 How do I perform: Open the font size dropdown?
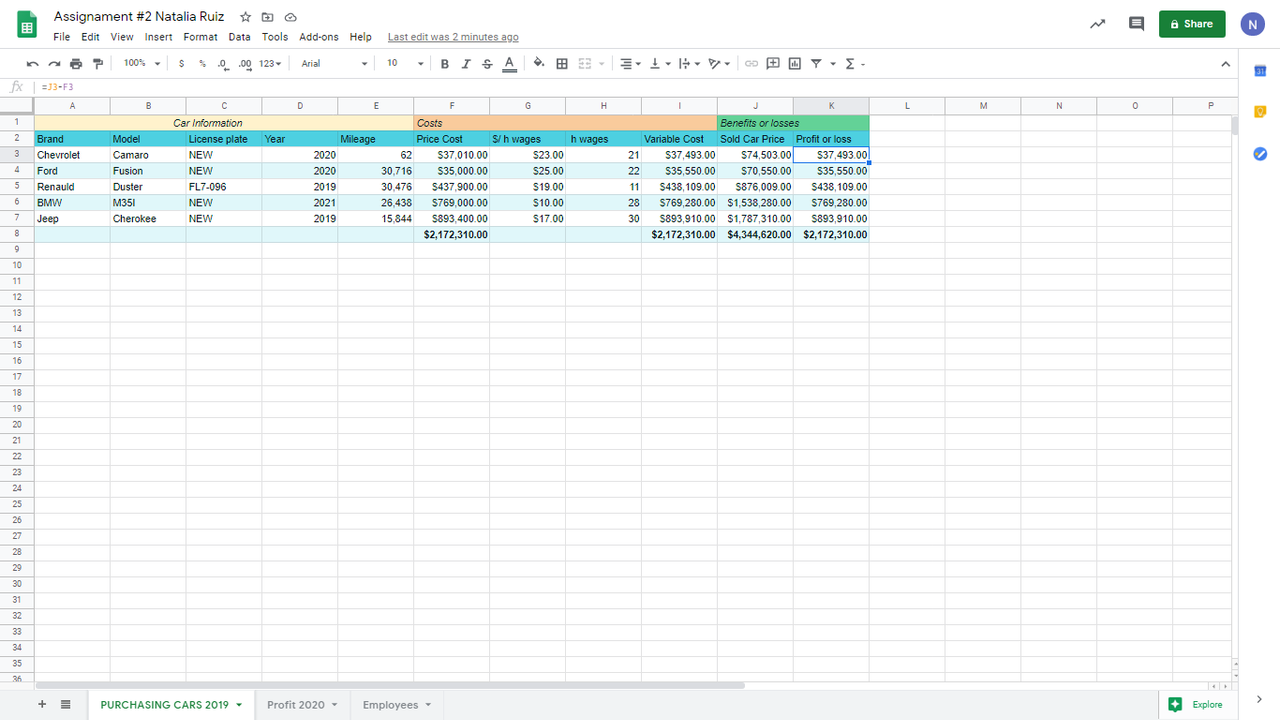pyautogui.click(x=405, y=63)
